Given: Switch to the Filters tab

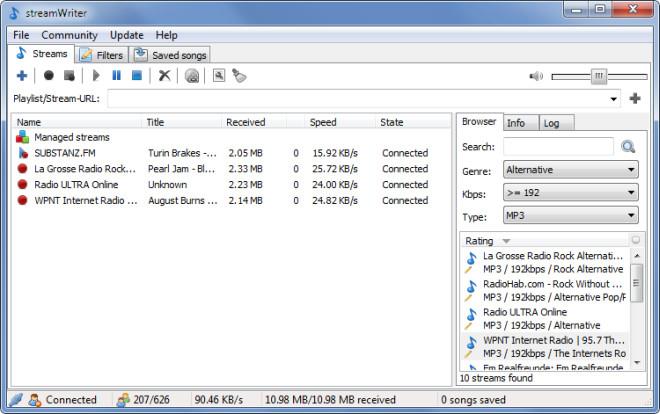Looking at the screenshot, I should click(x=102, y=55).
